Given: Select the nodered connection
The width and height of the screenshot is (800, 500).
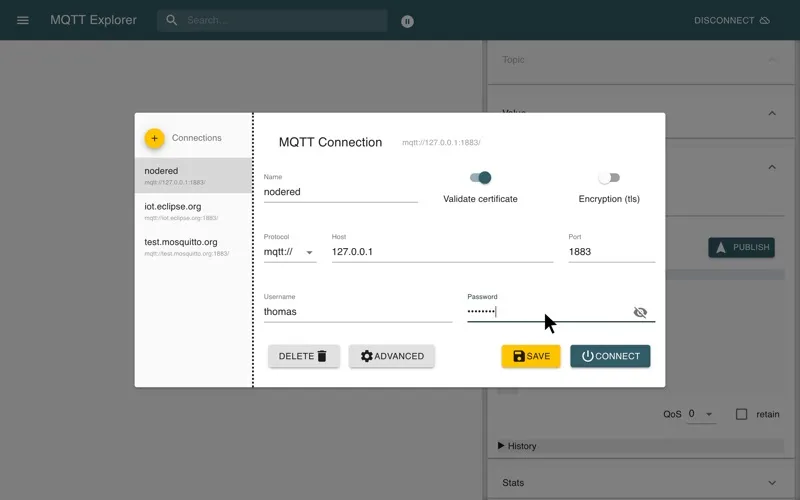Looking at the screenshot, I should (x=193, y=176).
